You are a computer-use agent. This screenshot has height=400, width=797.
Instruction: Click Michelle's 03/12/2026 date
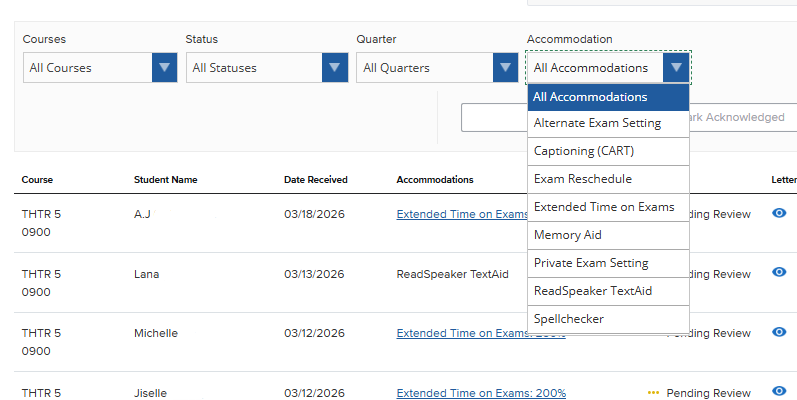pyautogui.click(x=314, y=333)
